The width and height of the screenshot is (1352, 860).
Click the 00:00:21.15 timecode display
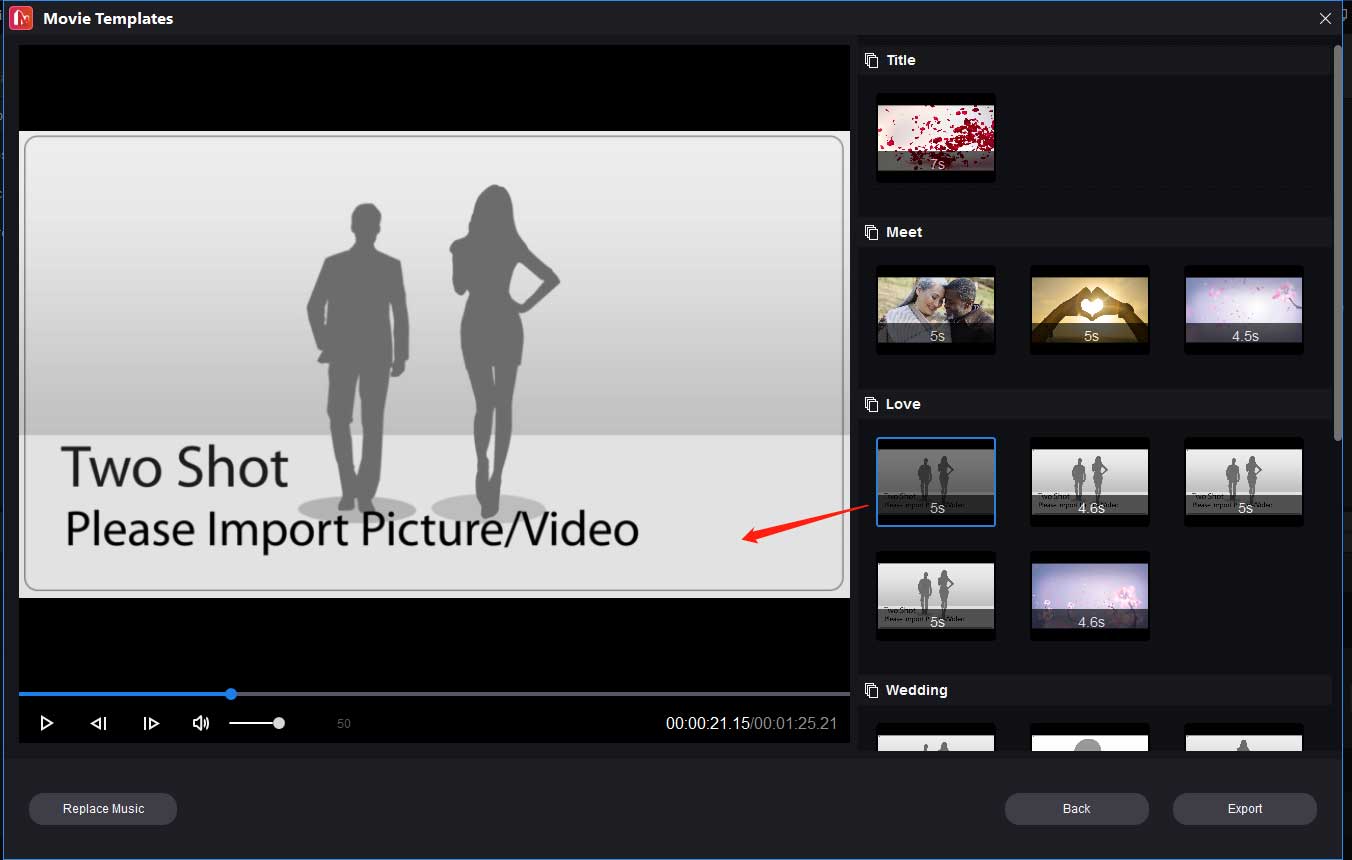708,724
